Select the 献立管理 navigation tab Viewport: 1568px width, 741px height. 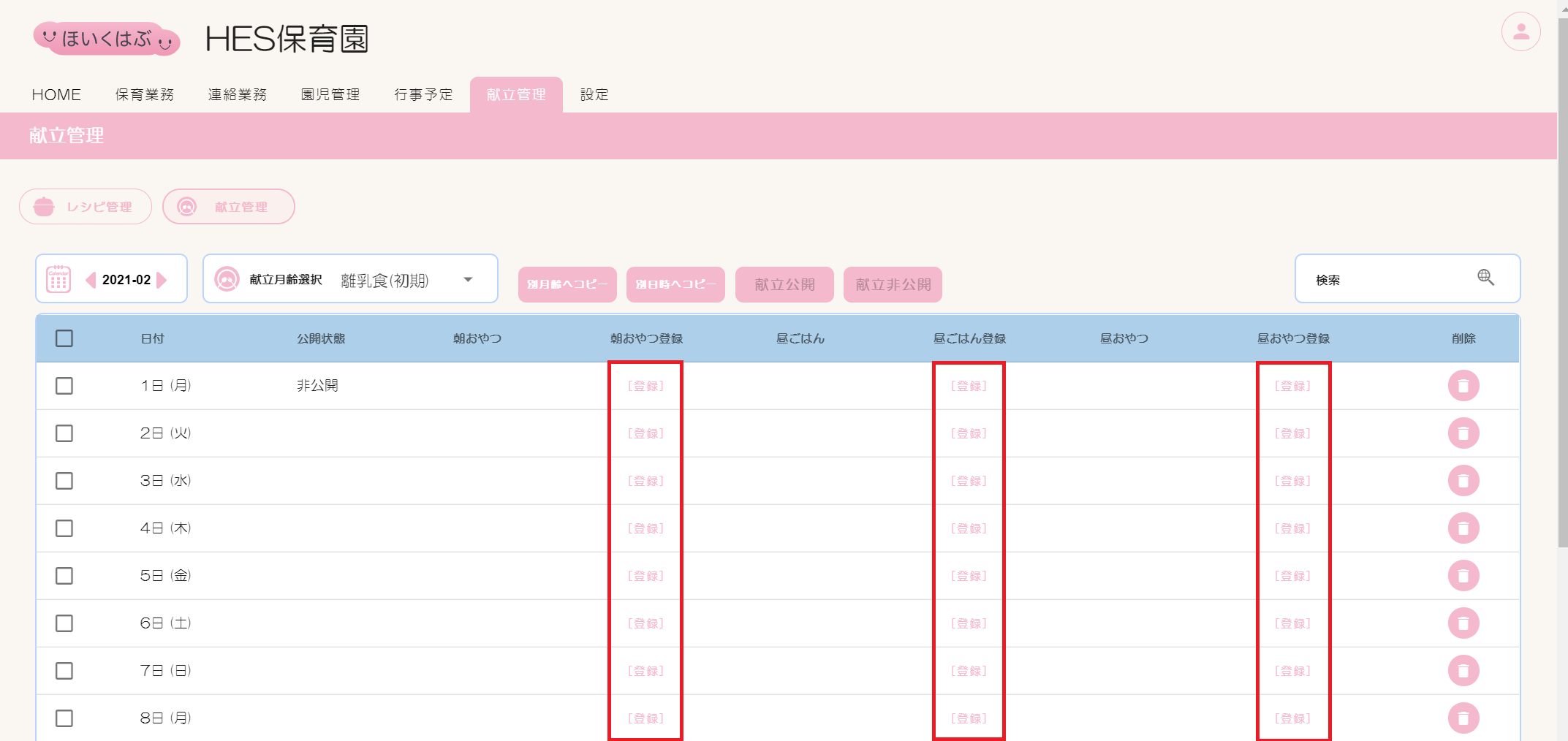[516, 95]
